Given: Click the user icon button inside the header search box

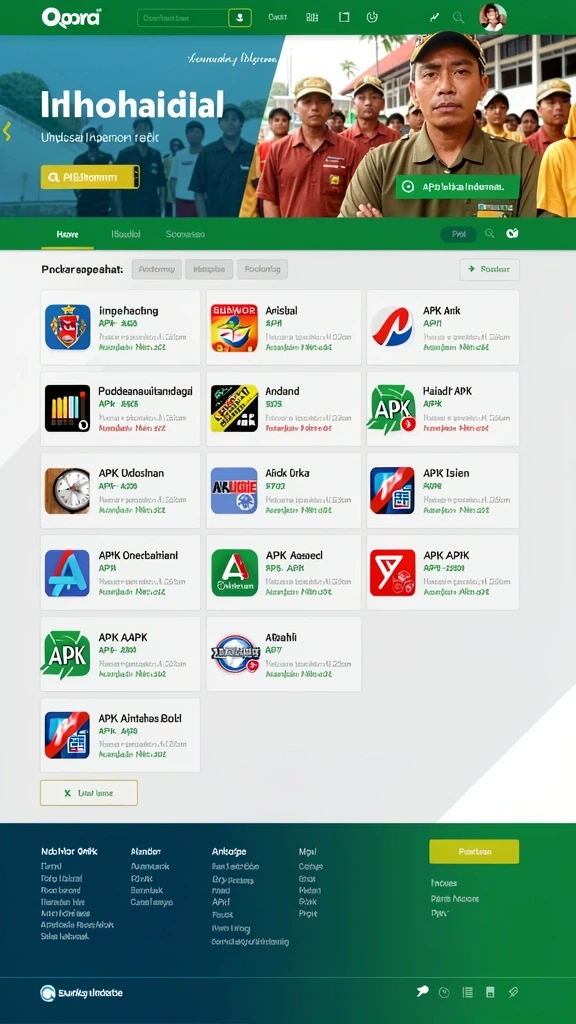Looking at the screenshot, I should [x=240, y=18].
